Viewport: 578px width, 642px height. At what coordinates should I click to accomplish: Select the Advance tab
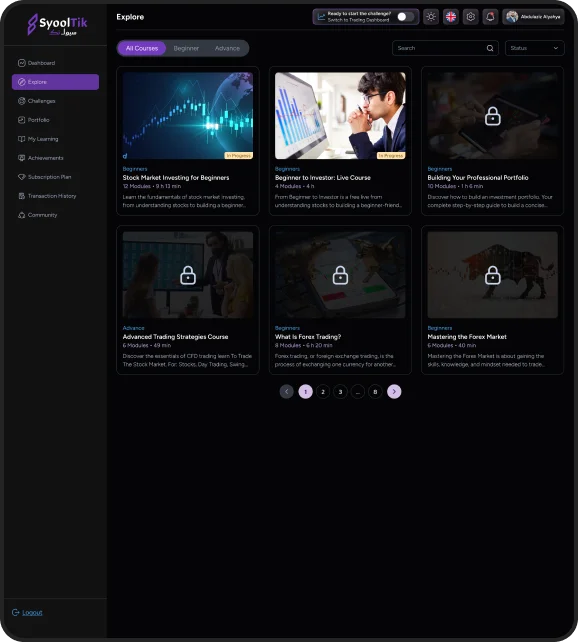pyautogui.click(x=227, y=48)
